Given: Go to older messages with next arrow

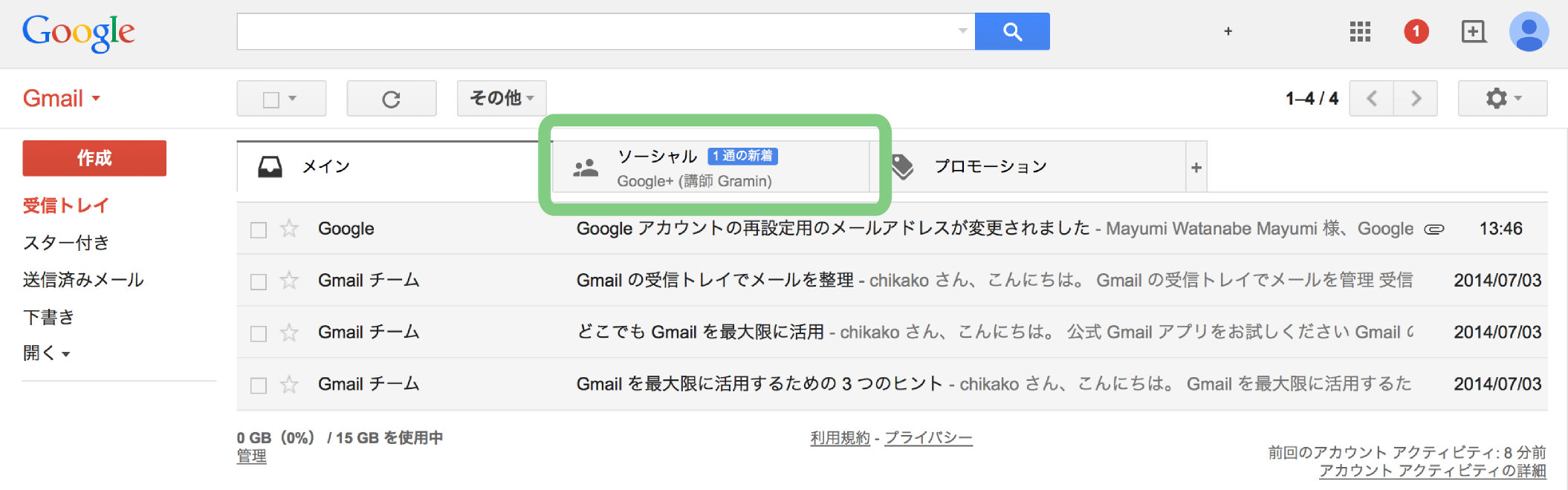Looking at the screenshot, I should [1416, 98].
